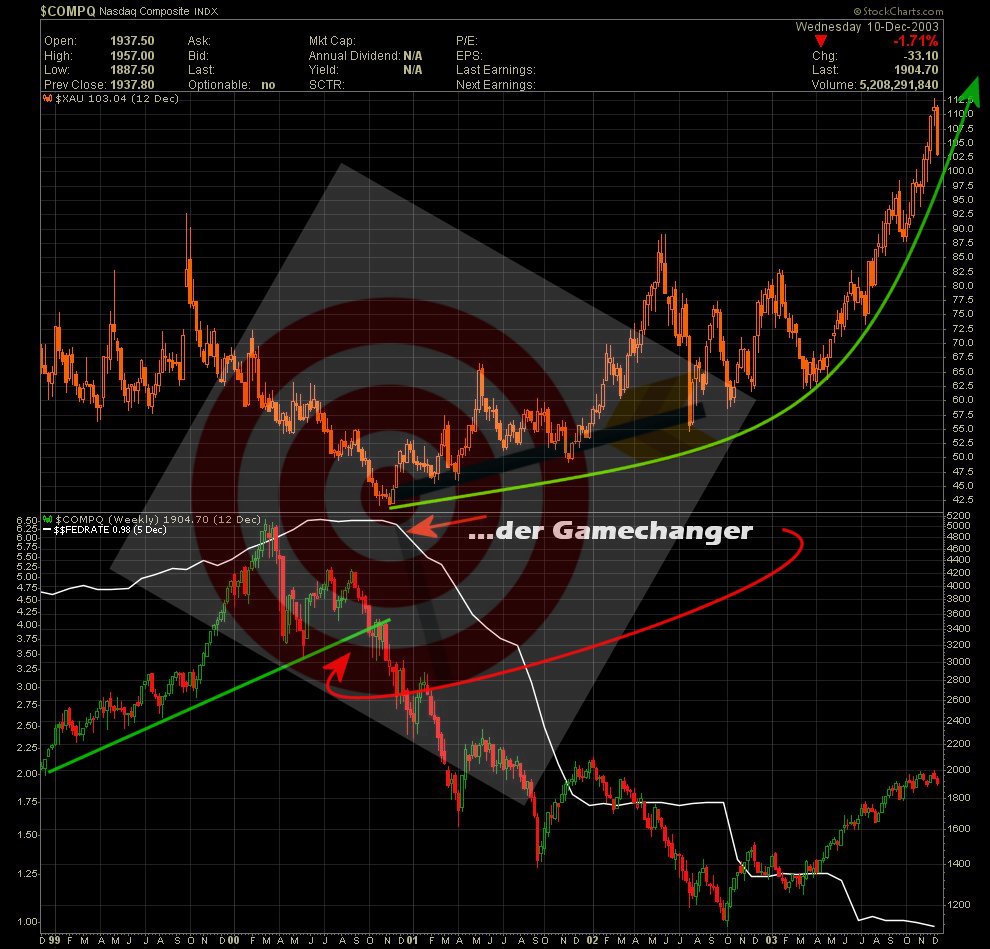The image size is (990, 949).
Task: Click the Optionable value no
Action: click(x=268, y=85)
